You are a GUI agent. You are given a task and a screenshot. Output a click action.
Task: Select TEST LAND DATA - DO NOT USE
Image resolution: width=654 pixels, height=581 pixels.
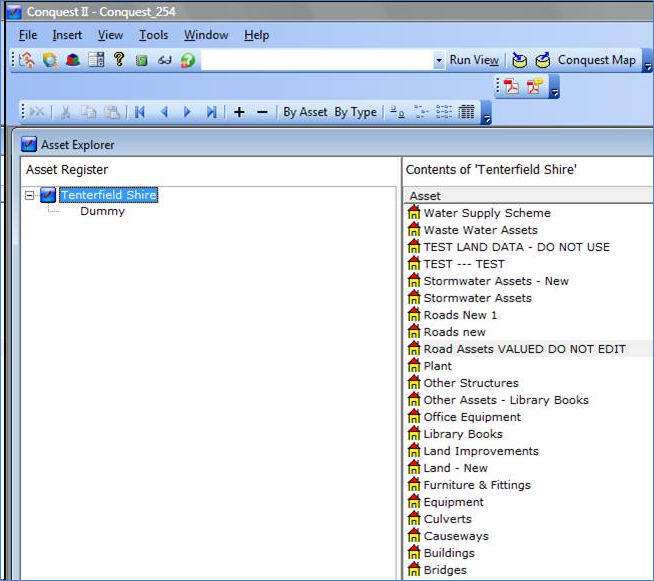[516, 247]
